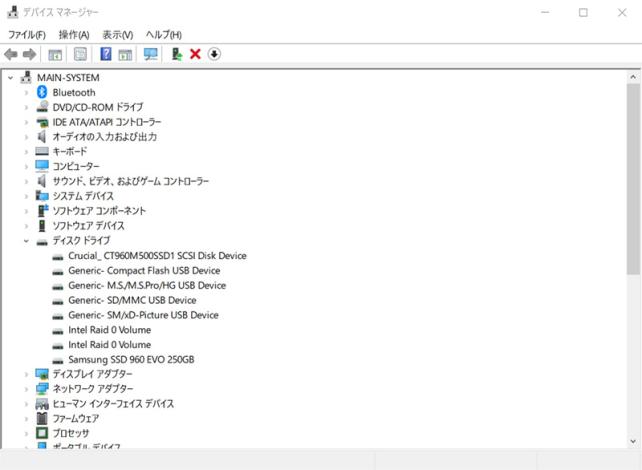Screen dimensions: 642x470
Task: Expand the オーディオの入力および出力 category
Action: coord(26,137)
